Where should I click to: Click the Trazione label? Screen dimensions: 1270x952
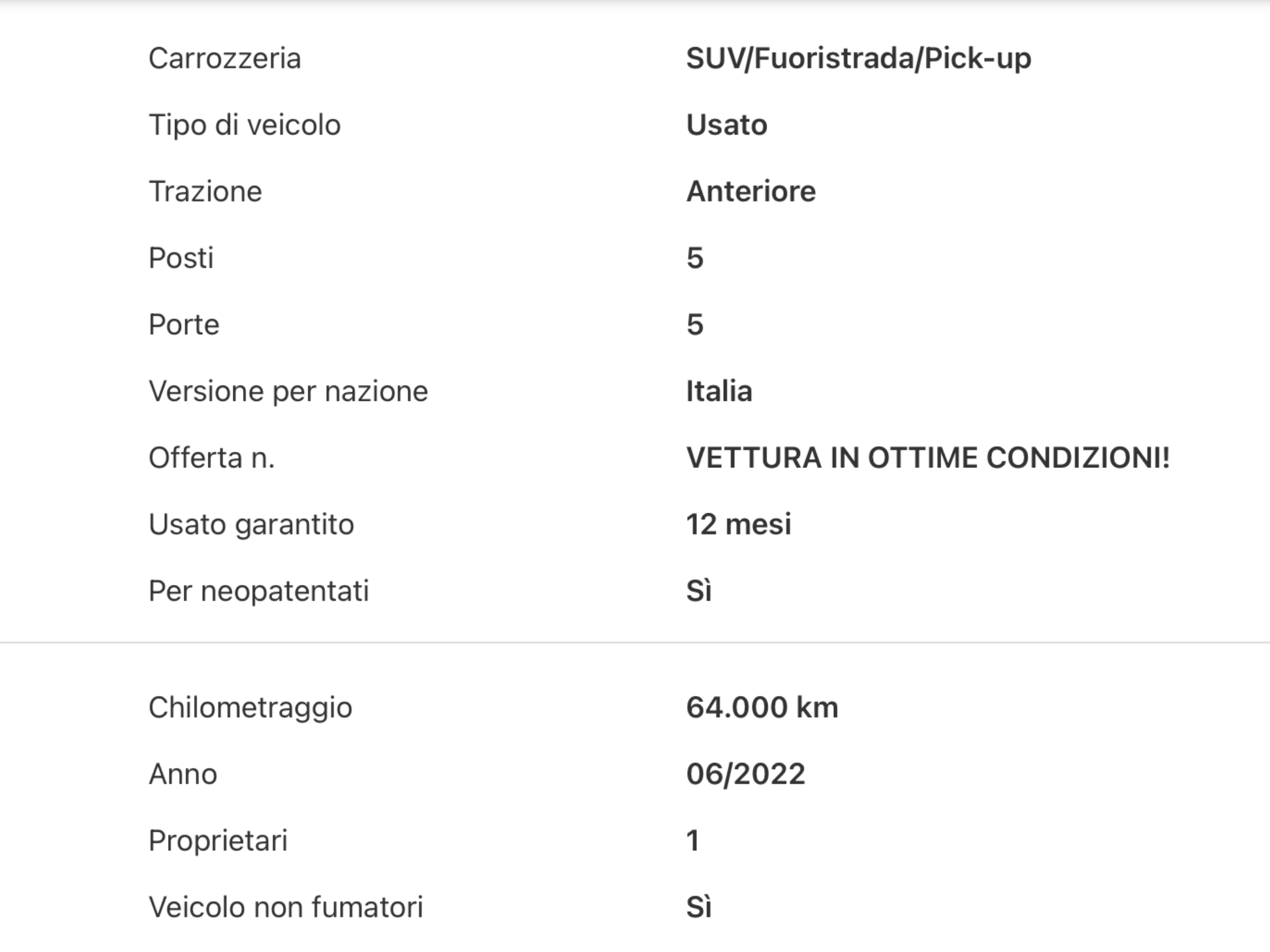pyautogui.click(x=205, y=192)
